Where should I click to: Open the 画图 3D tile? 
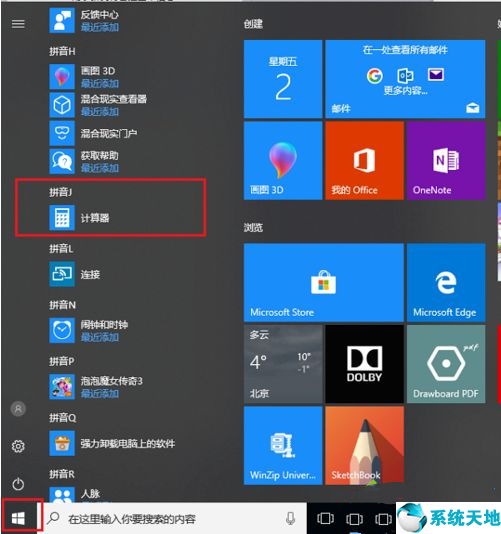[283, 161]
